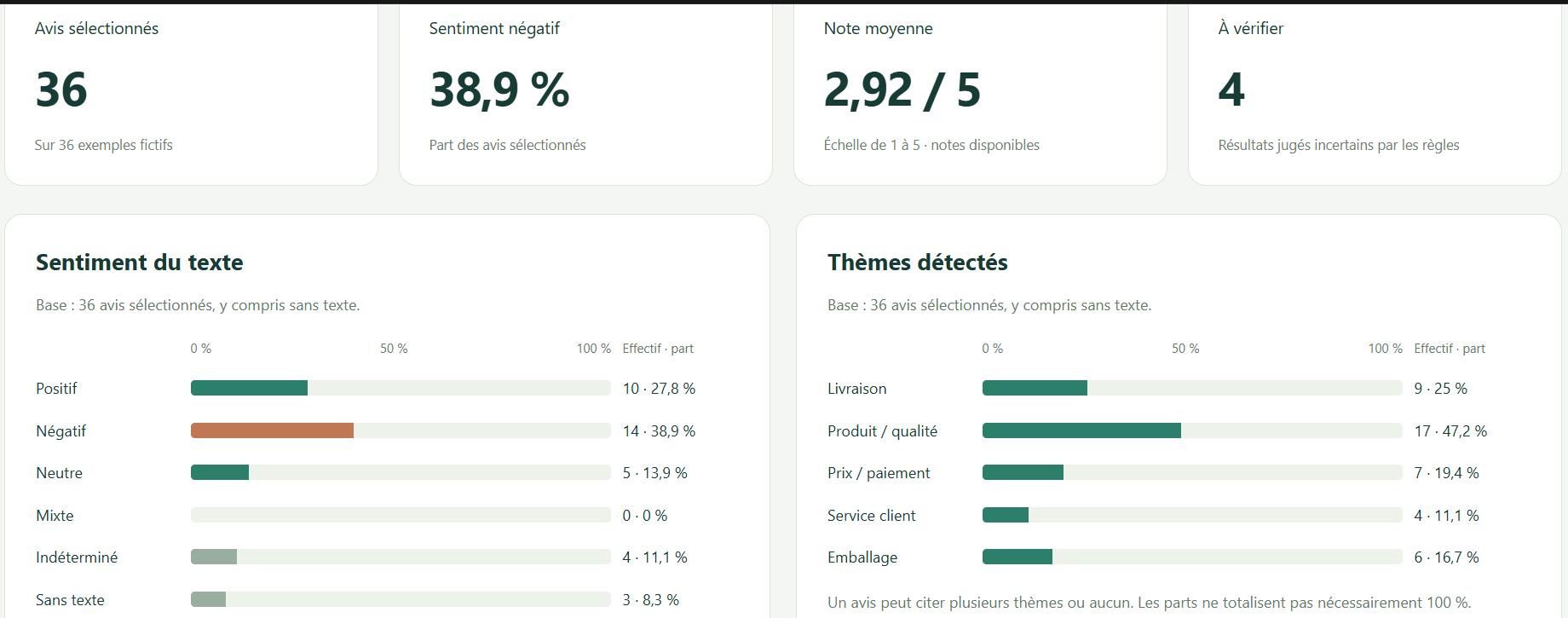The image size is (1568, 618).
Task: Click the Livraison theme bar
Action: click(1035, 388)
